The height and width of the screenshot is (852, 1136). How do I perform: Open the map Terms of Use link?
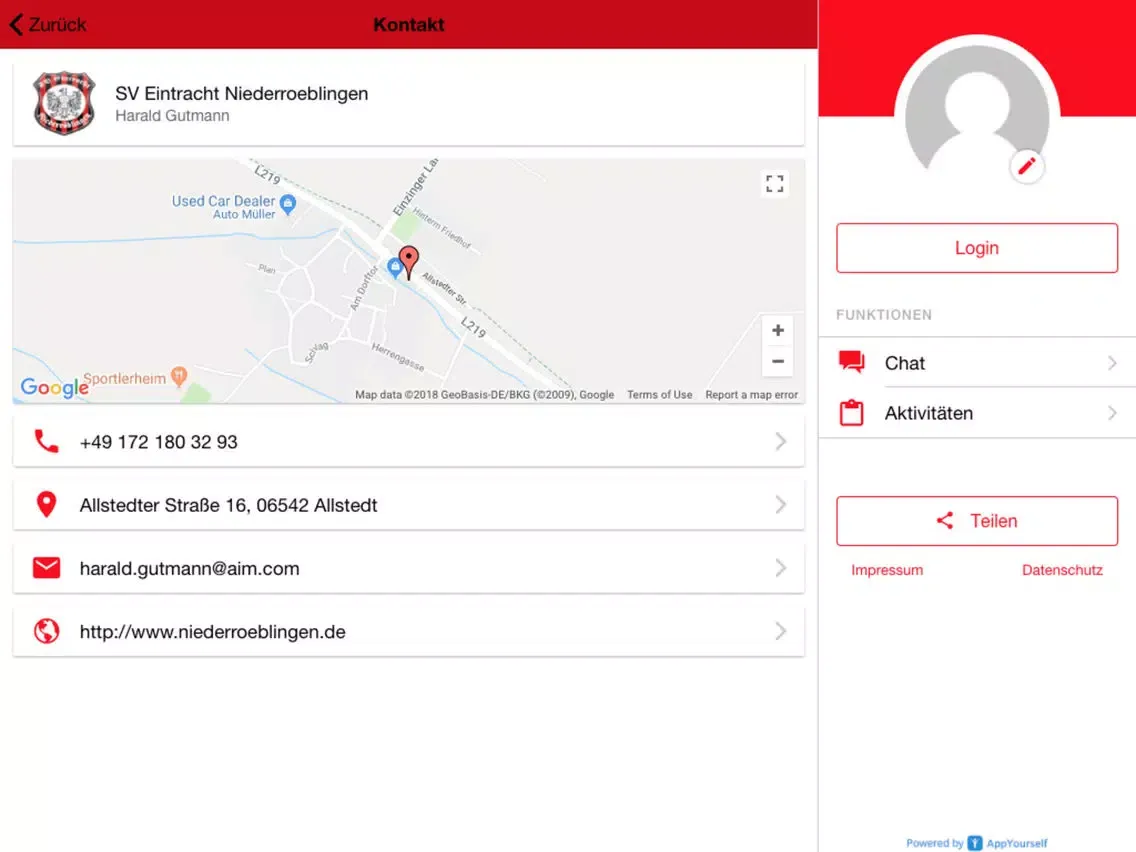[659, 395]
